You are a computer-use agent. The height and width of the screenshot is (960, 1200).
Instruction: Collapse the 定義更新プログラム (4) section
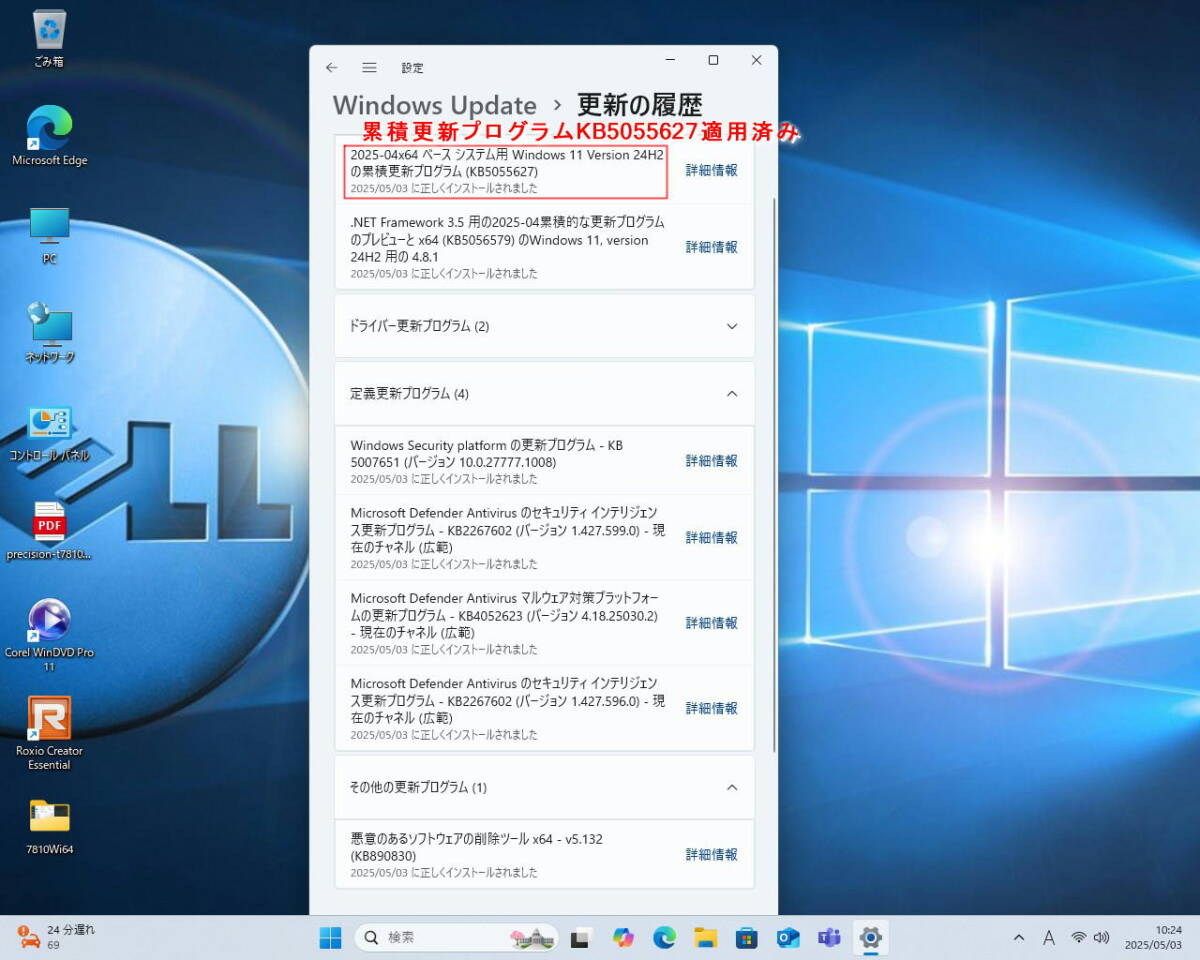[731, 394]
